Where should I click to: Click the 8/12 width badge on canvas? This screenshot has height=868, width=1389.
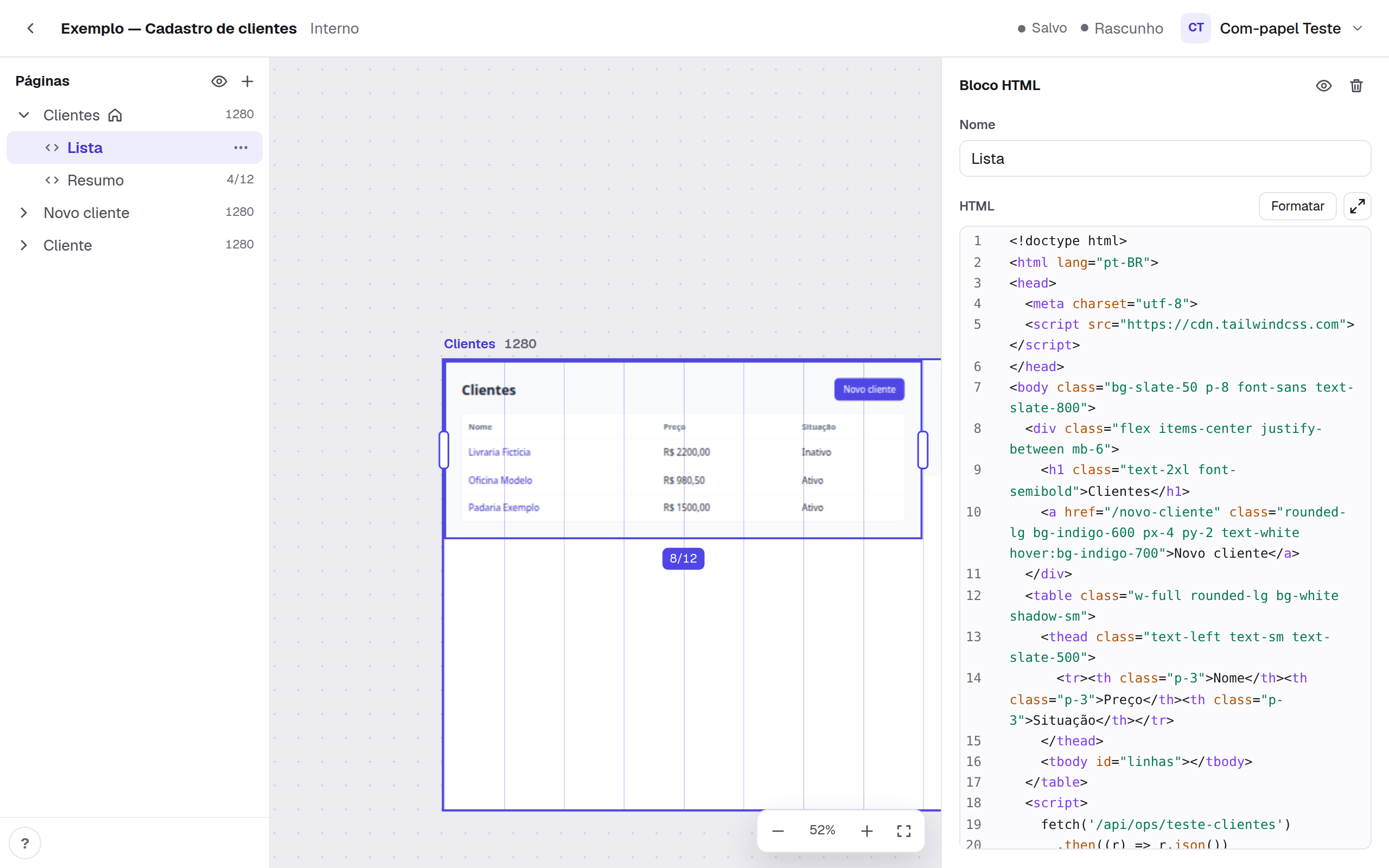[x=683, y=558]
